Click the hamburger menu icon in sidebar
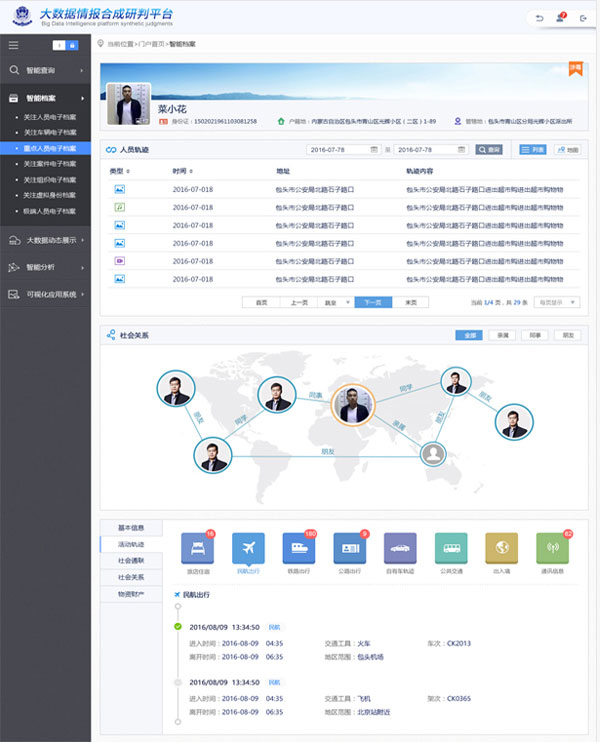This screenshot has height=742, width=600. click(x=13, y=45)
